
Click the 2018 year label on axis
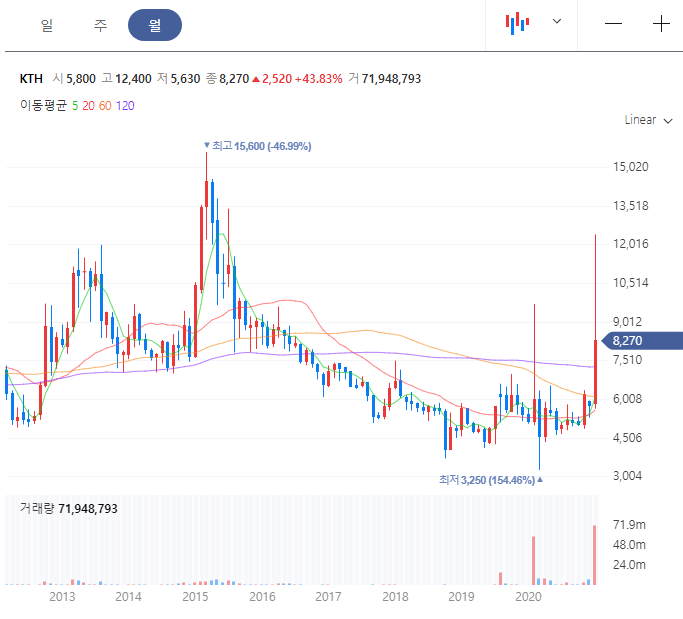pyautogui.click(x=395, y=597)
